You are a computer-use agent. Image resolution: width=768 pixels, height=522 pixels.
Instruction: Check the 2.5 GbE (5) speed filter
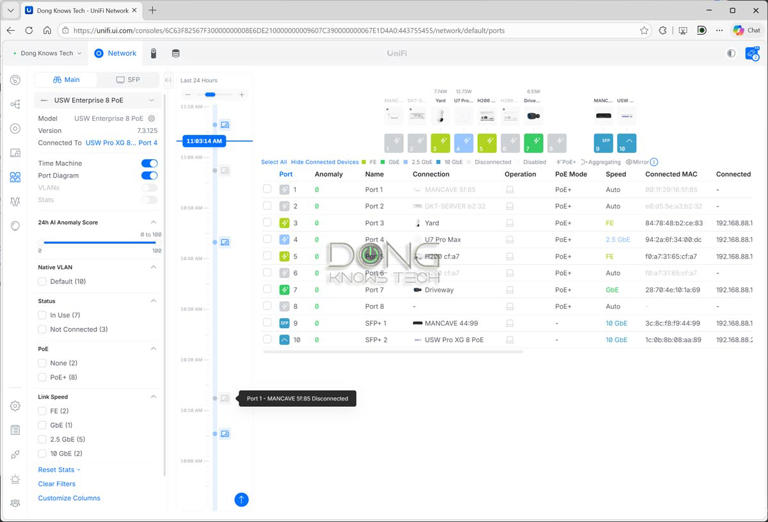(42, 440)
